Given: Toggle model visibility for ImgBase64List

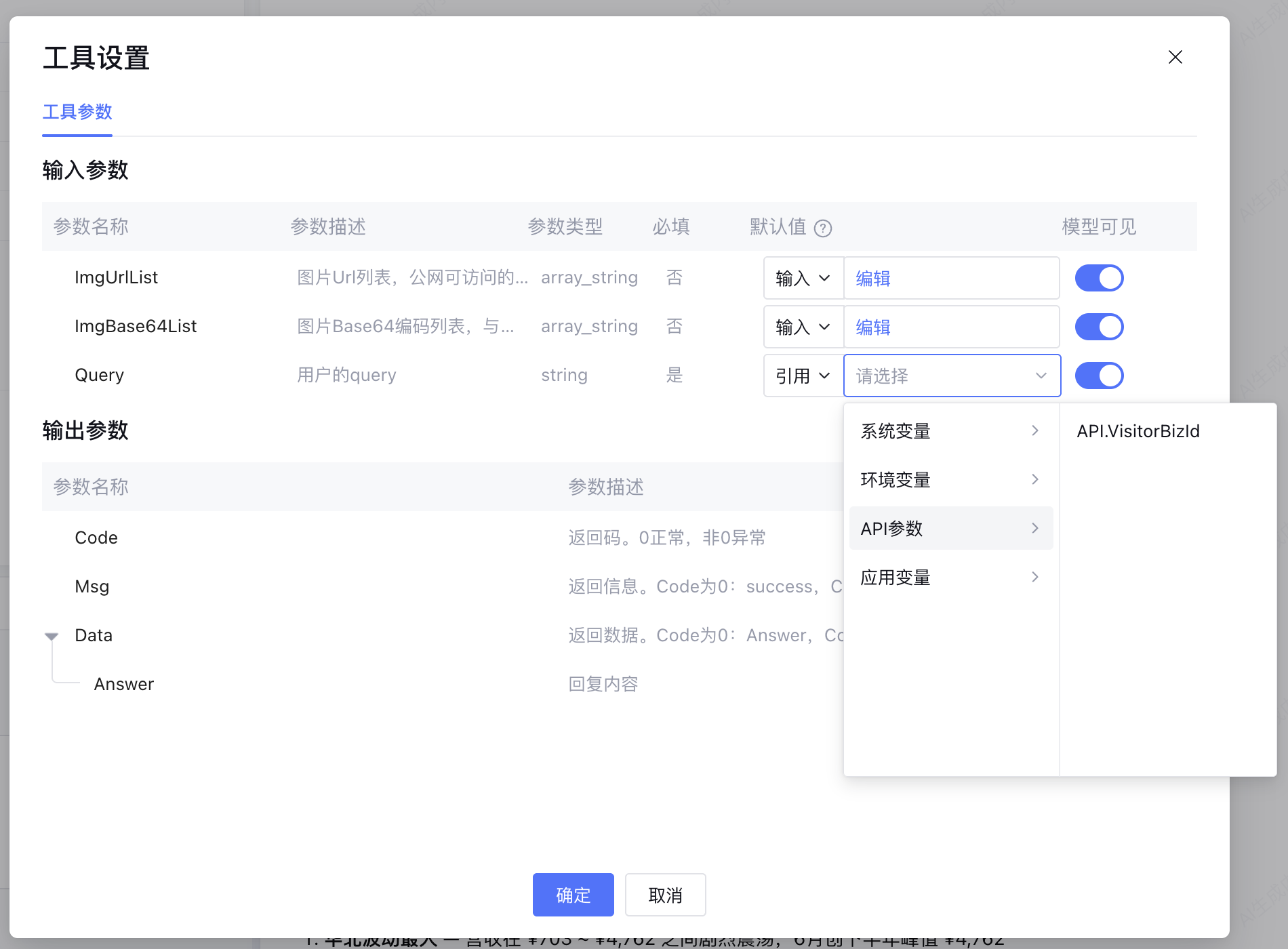Looking at the screenshot, I should coord(1100,327).
